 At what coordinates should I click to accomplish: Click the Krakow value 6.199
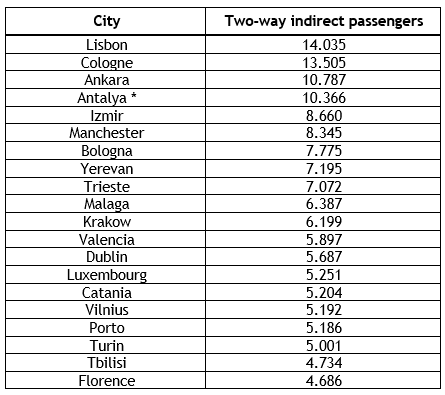[324, 222]
